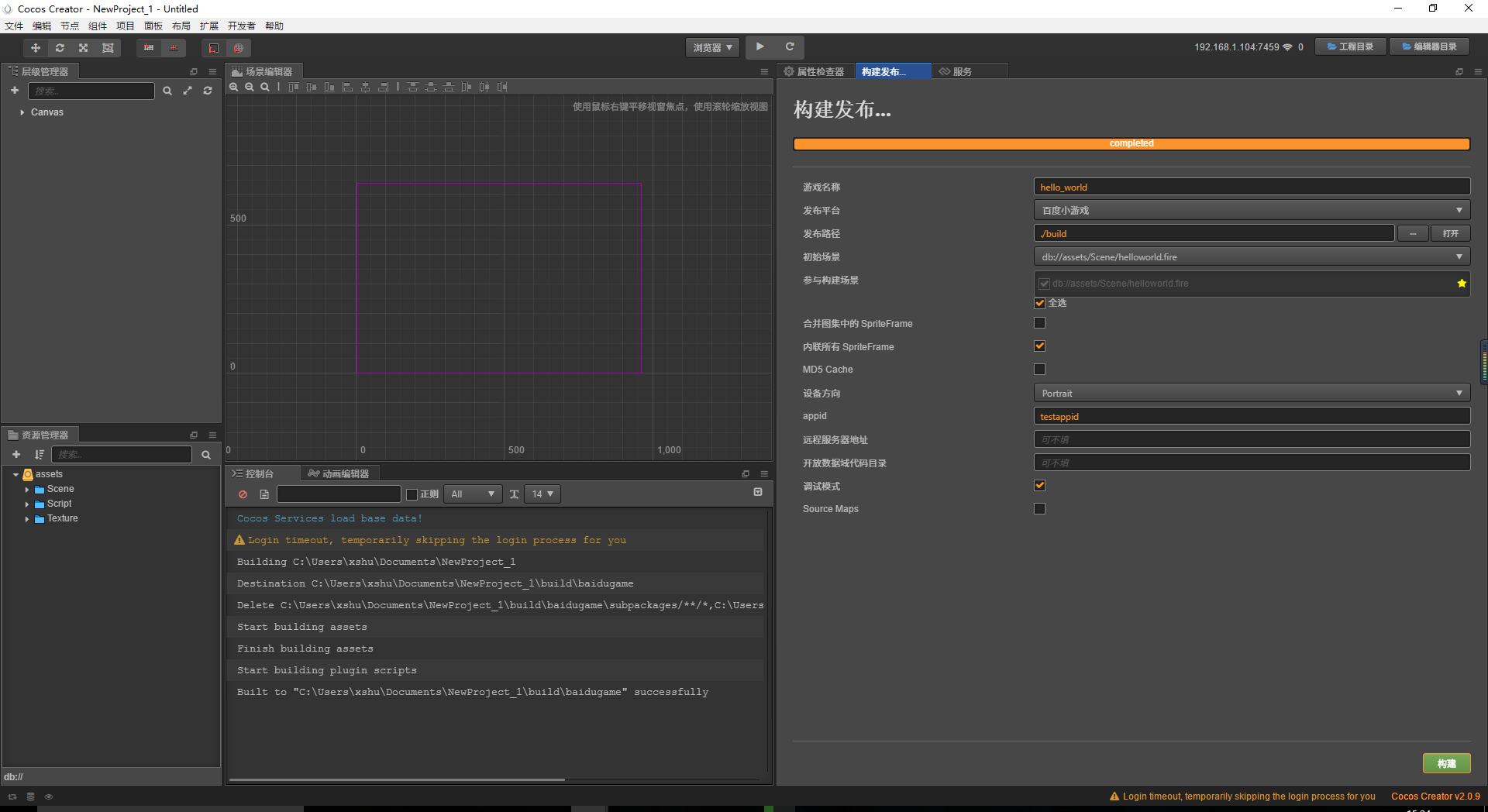Click the appid input field

pos(1251,417)
